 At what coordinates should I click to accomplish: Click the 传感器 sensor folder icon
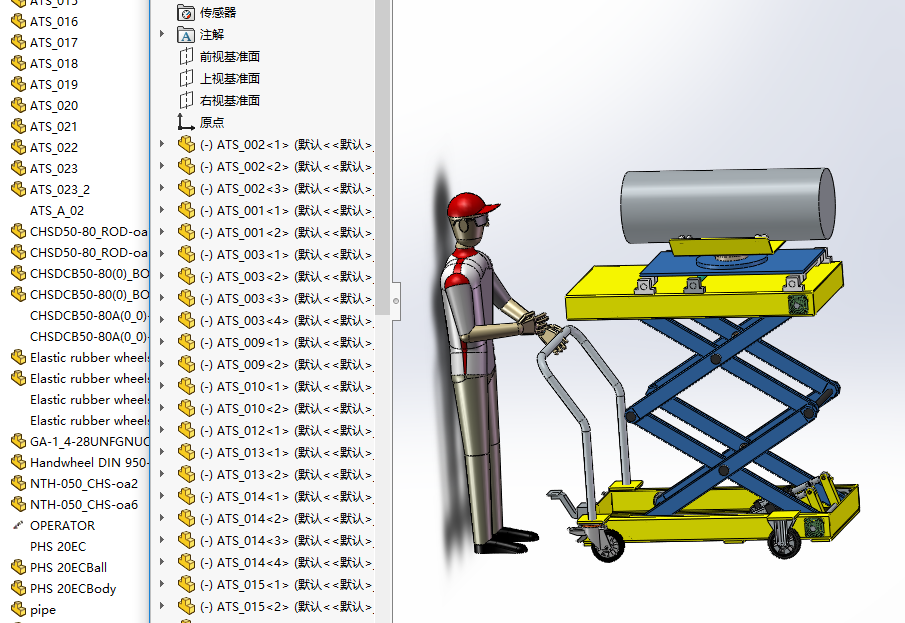coord(186,13)
